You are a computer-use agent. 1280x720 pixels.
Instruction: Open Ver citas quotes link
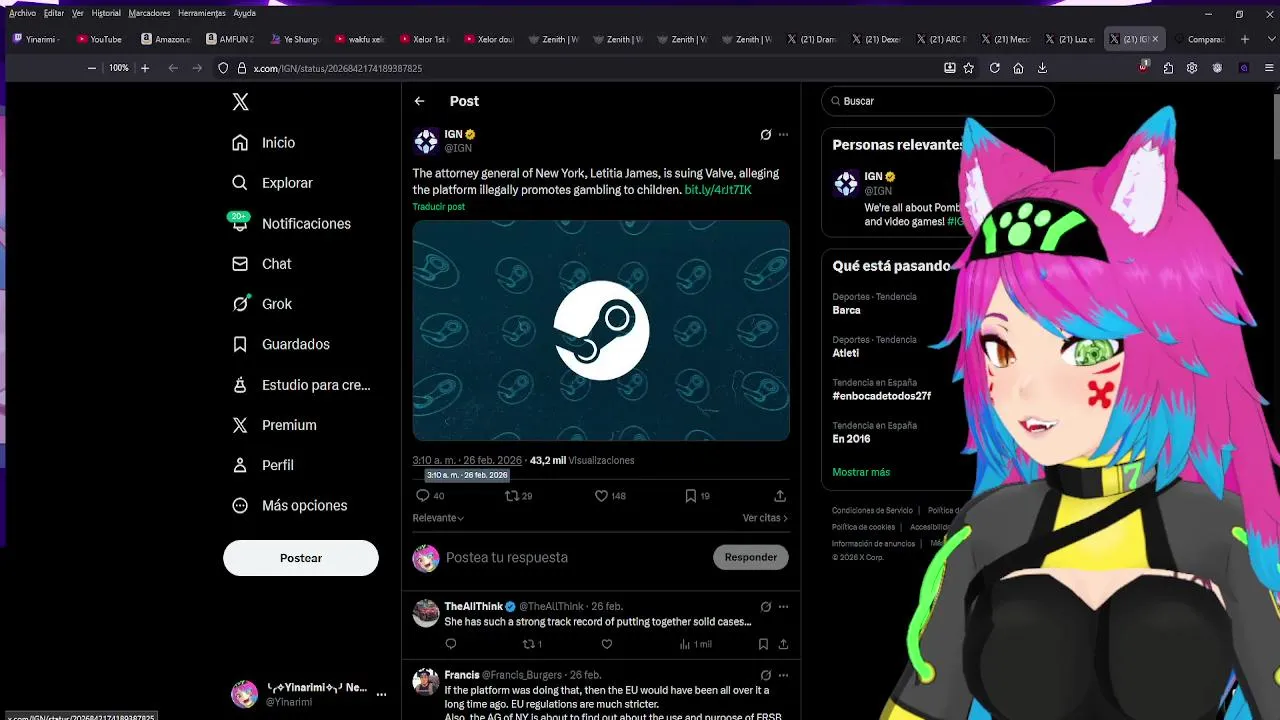pos(765,518)
